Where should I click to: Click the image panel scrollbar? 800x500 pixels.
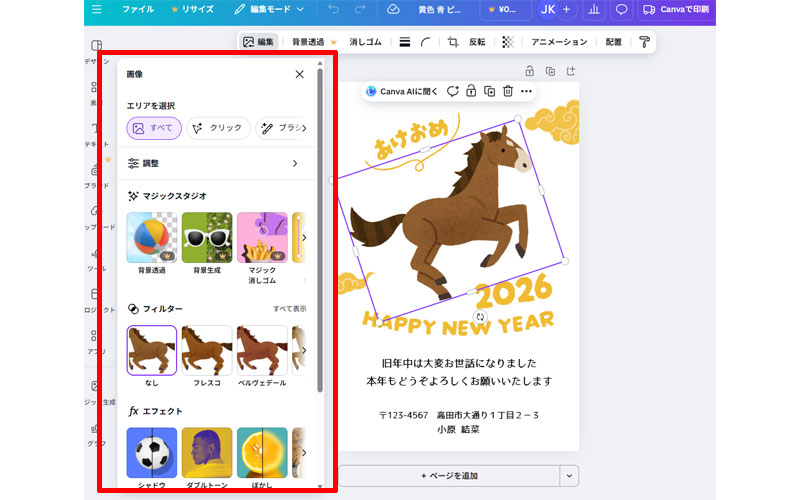pyautogui.click(x=320, y=230)
